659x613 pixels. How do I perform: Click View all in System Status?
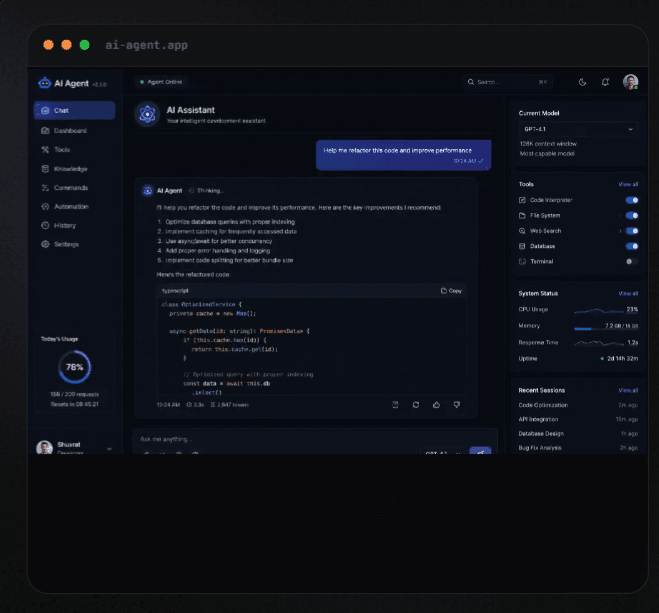628,293
